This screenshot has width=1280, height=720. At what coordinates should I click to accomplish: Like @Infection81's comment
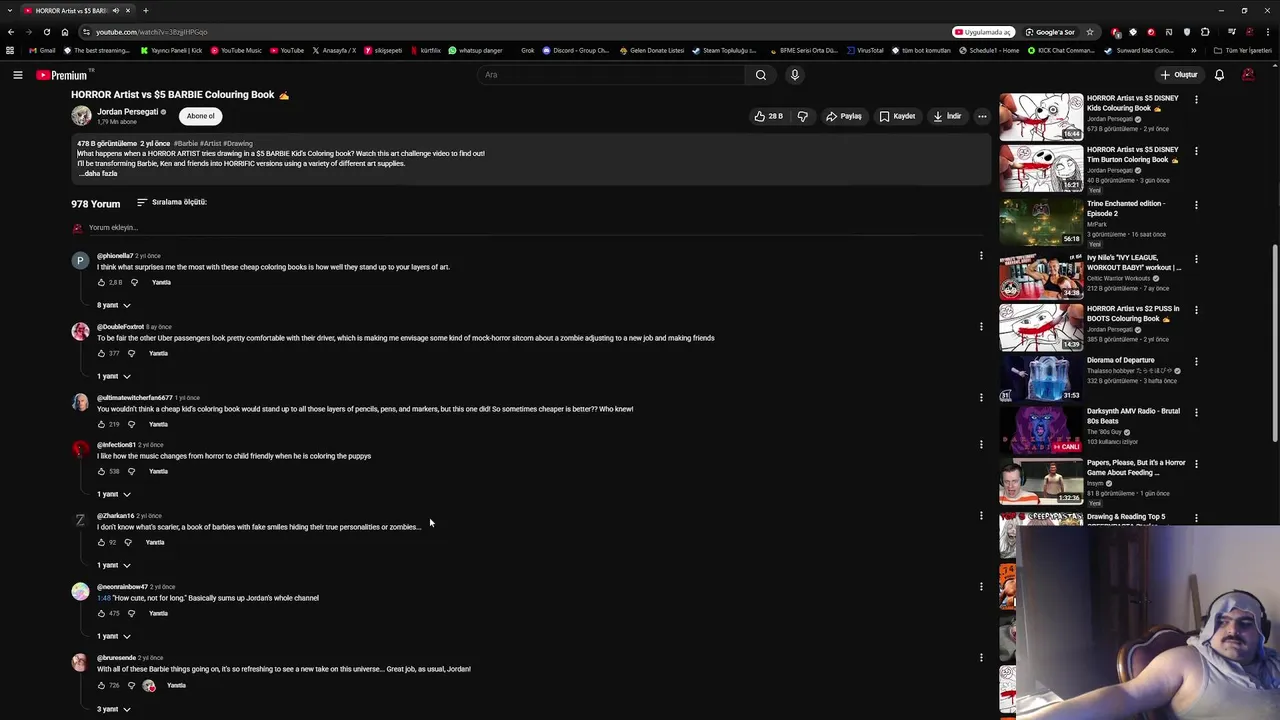(101, 472)
